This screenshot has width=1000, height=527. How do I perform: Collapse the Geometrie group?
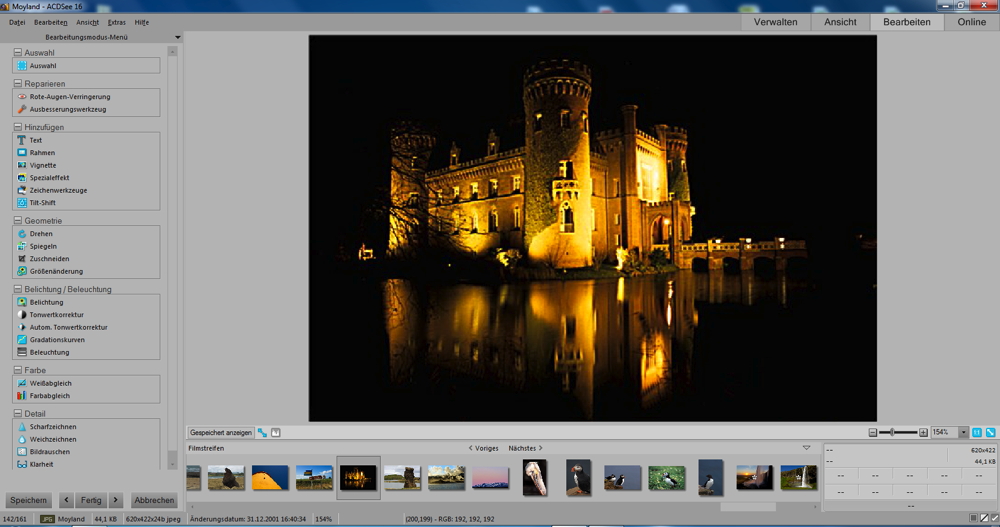(18, 221)
